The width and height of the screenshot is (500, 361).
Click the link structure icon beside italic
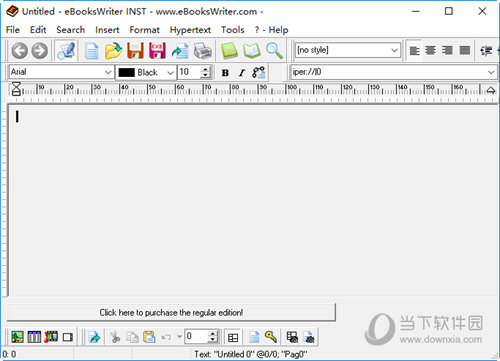259,72
